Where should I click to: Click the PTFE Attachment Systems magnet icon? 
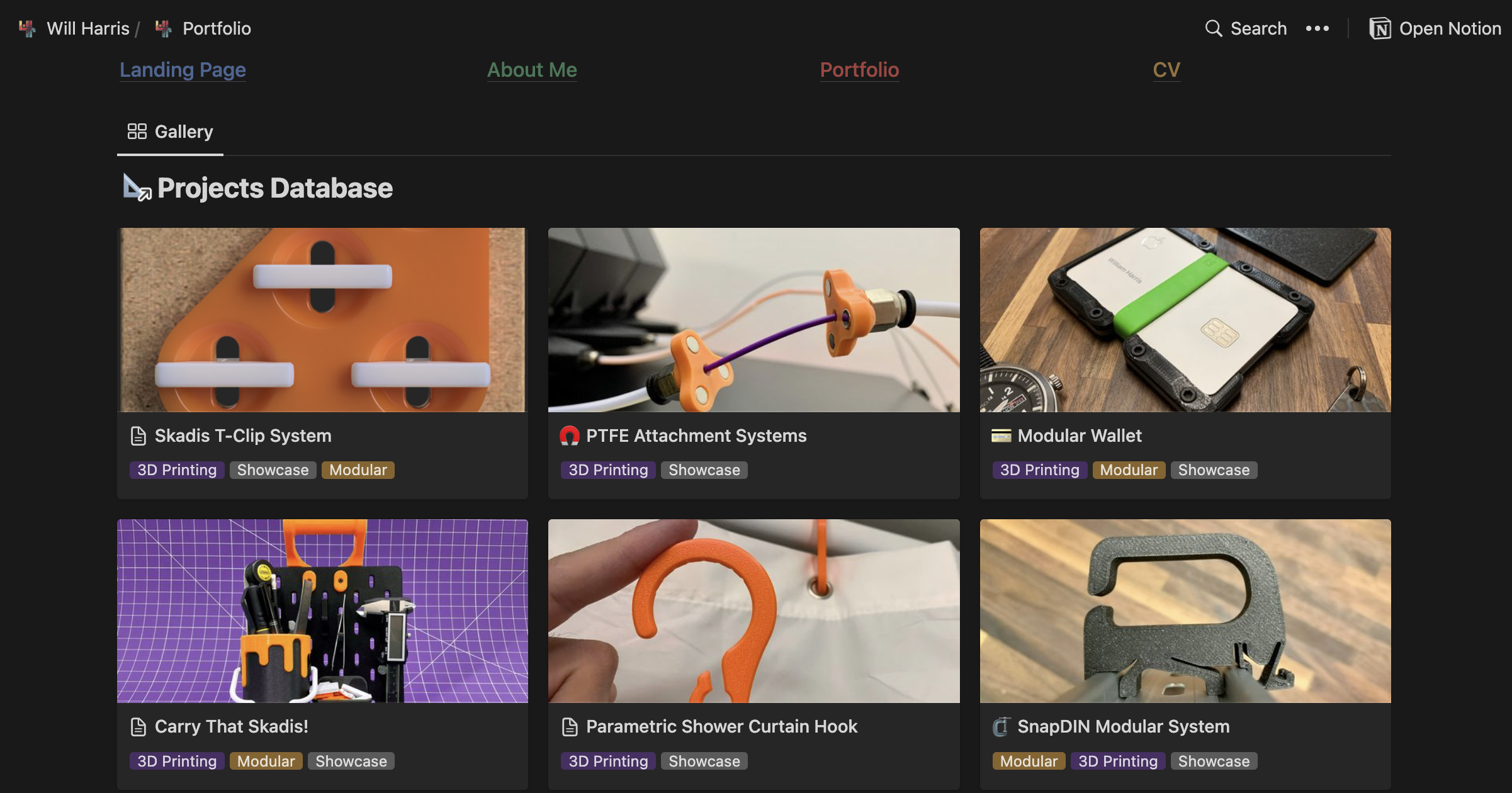coord(569,436)
